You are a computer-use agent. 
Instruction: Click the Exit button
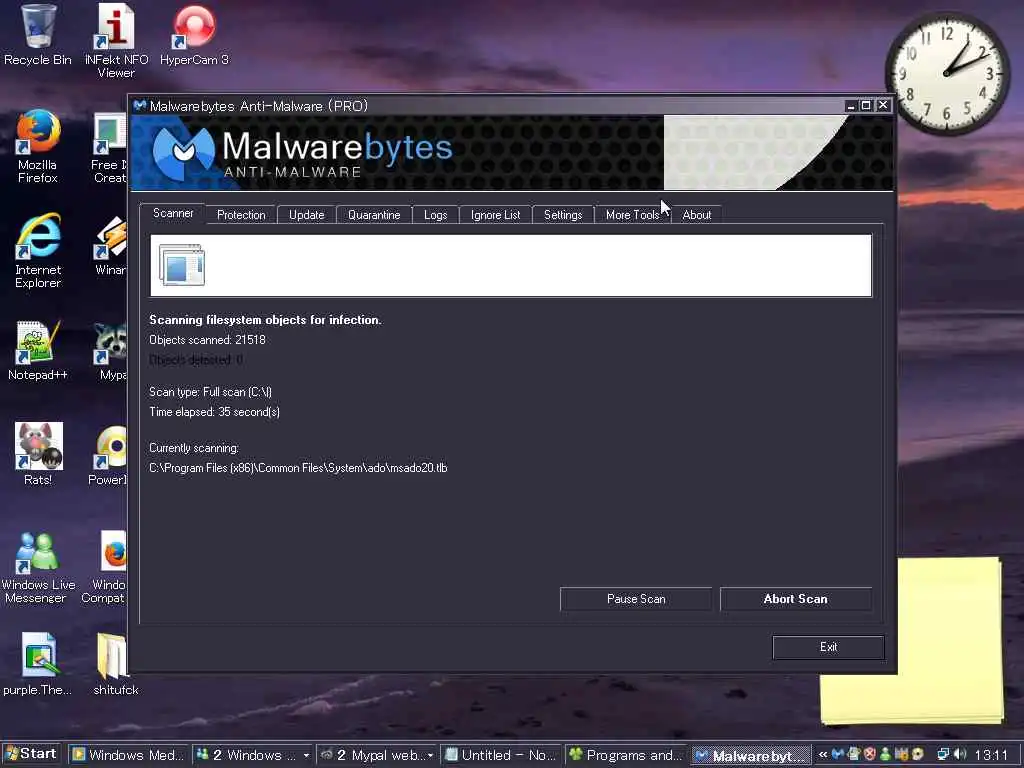pyautogui.click(x=828, y=647)
